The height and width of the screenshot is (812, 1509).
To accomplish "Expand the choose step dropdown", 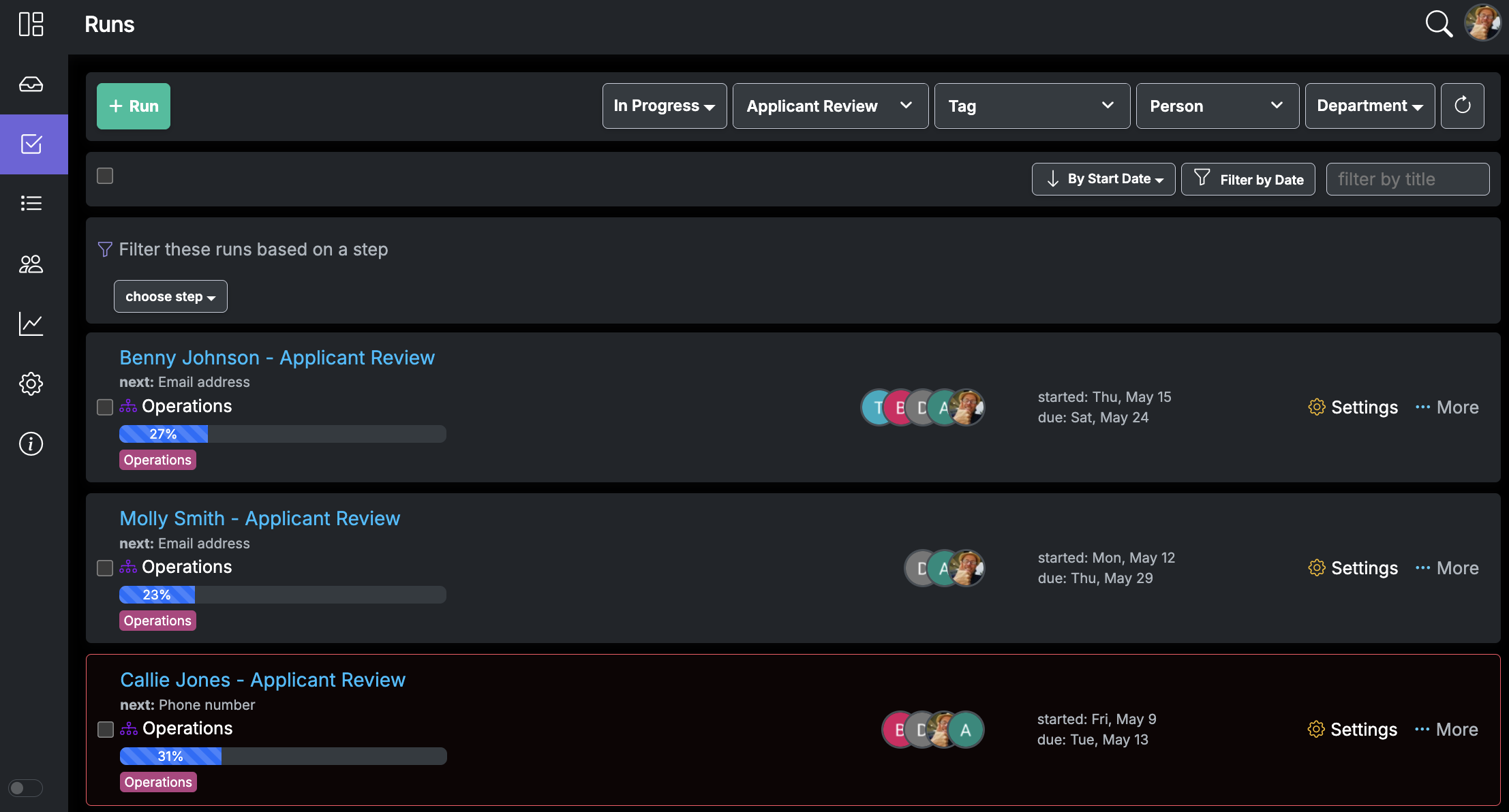I will point(170,297).
